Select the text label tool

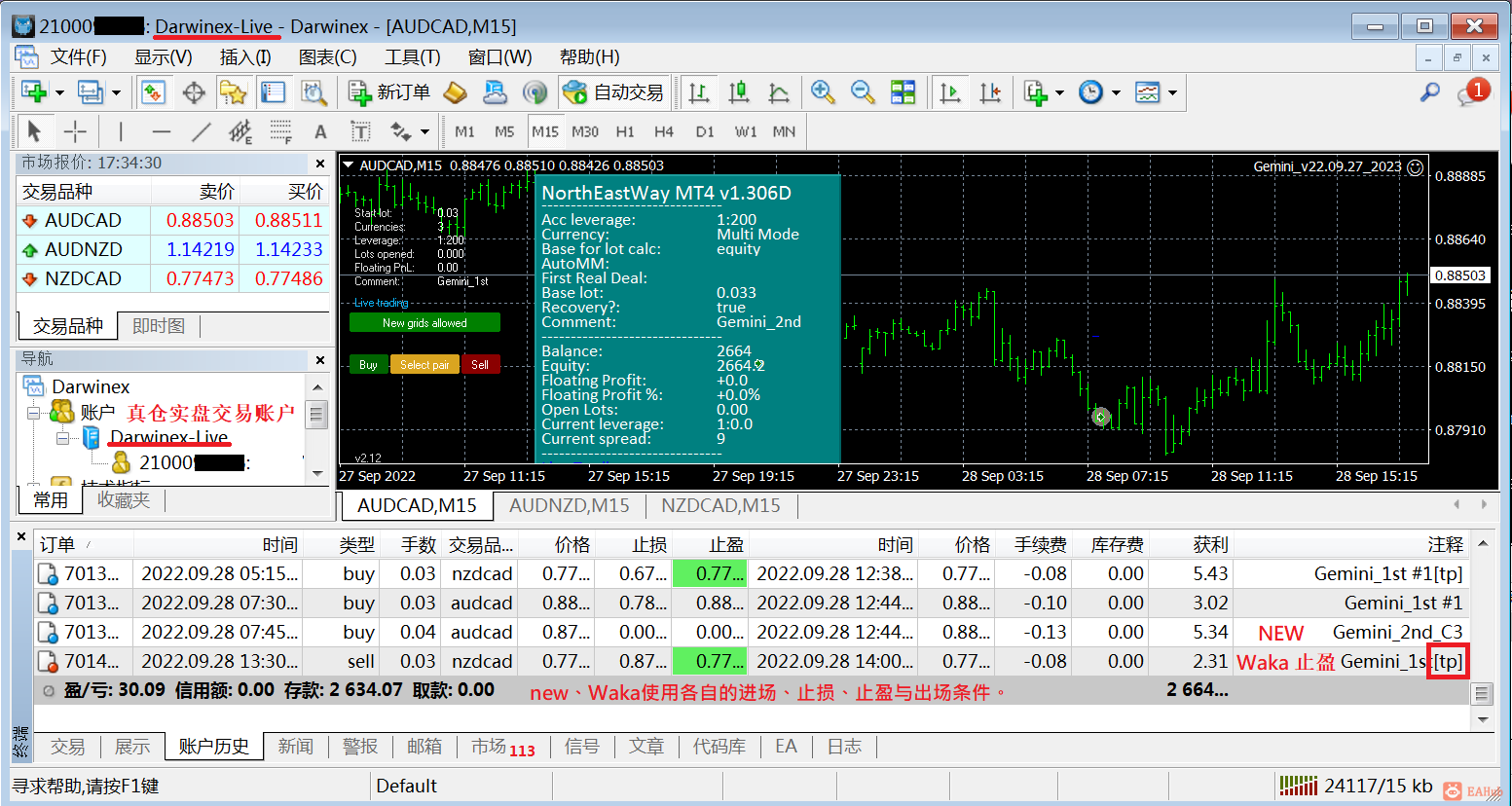click(360, 131)
